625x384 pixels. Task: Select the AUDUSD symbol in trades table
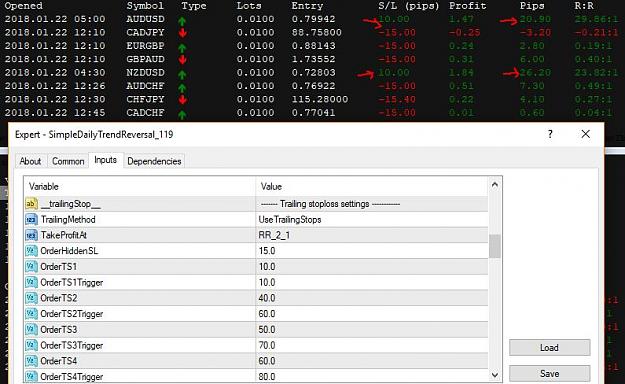point(145,19)
